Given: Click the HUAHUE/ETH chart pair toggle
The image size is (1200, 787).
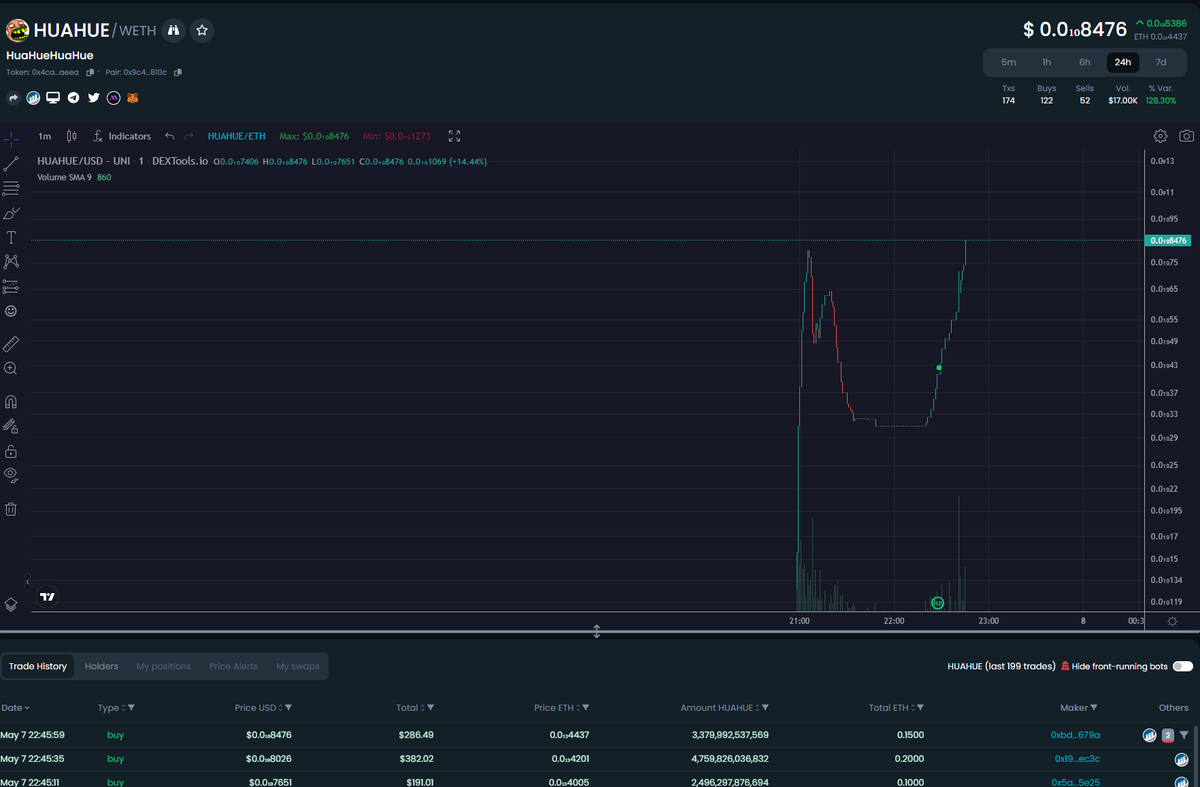Looking at the screenshot, I should pyautogui.click(x=236, y=136).
